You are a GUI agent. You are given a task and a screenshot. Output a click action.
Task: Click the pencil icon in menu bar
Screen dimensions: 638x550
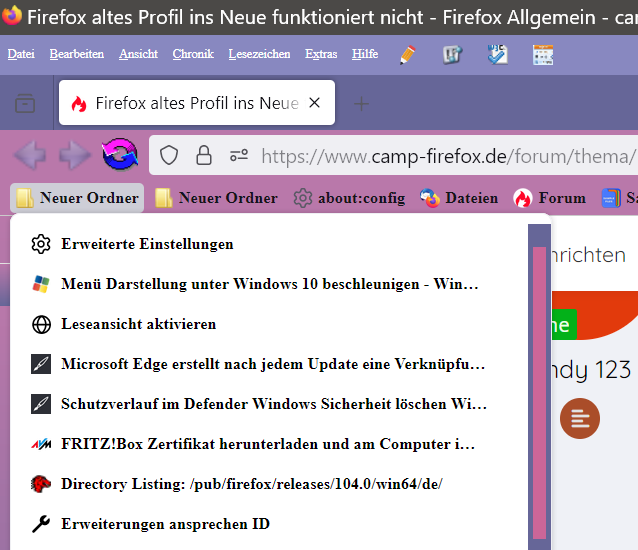pos(408,55)
